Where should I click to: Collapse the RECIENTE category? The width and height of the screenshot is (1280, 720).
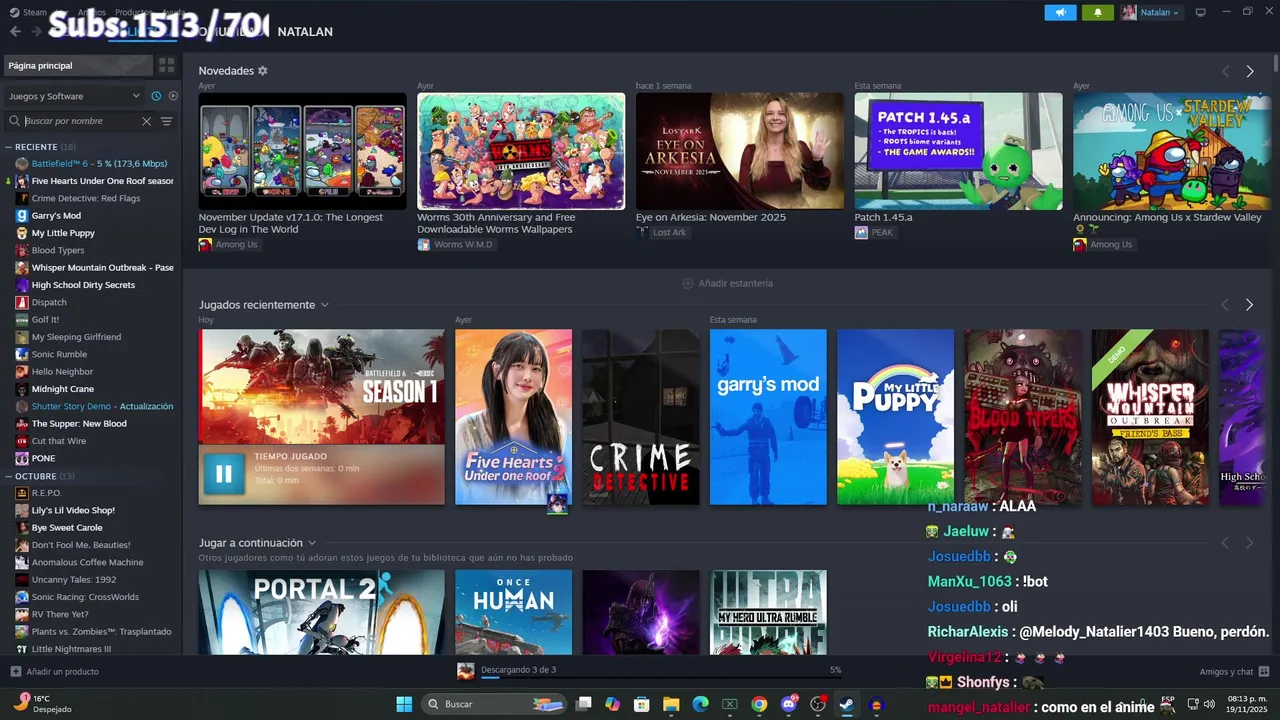pyautogui.click(x=9, y=147)
